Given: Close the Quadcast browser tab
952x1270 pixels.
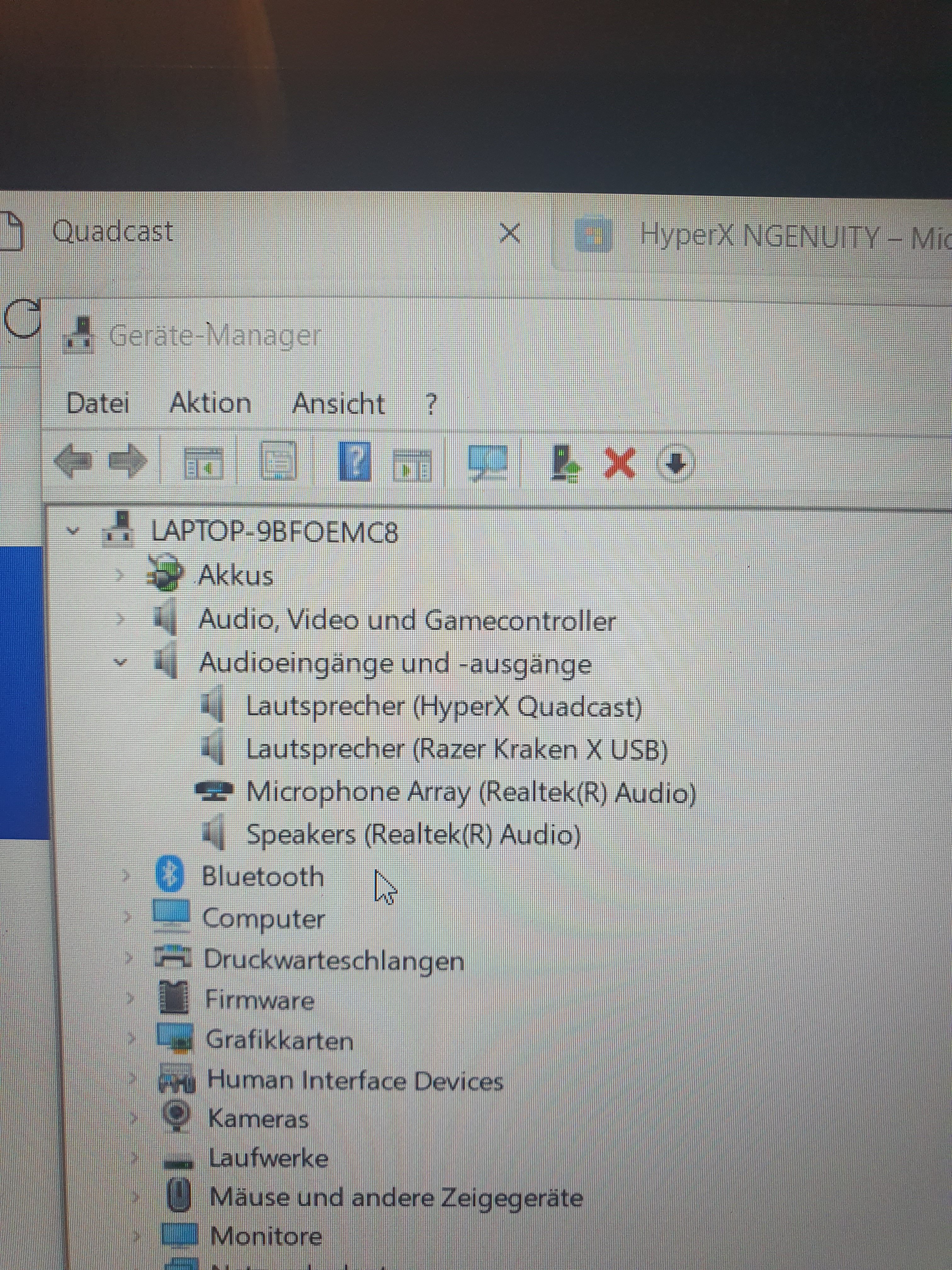Looking at the screenshot, I should coord(510,233).
